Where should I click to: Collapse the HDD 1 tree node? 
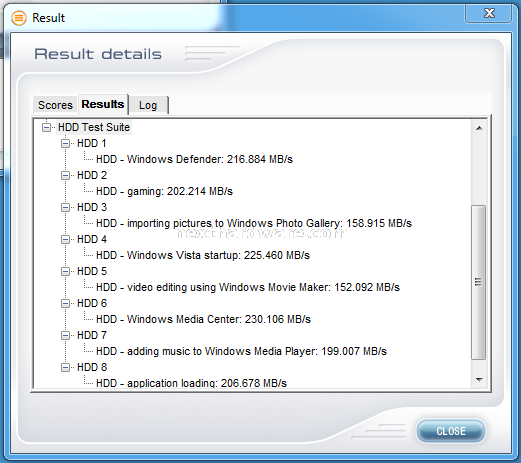[65, 143]
